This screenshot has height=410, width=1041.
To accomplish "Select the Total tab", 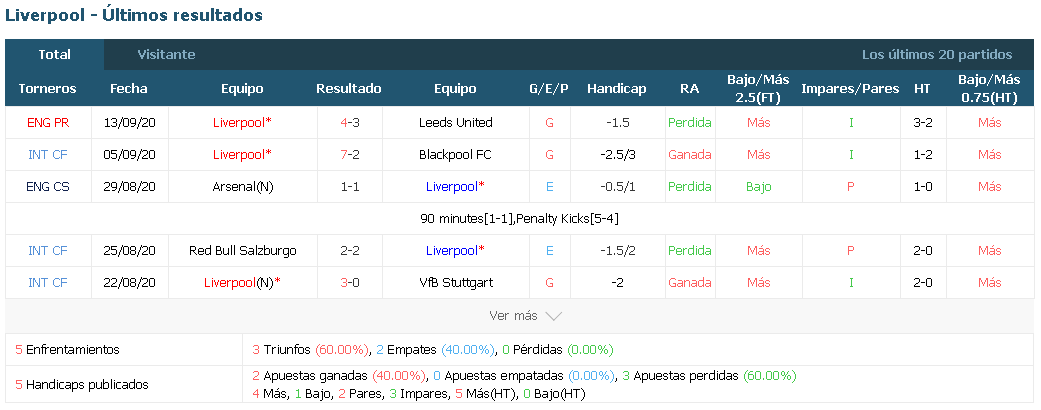I will (x=54, y=54).
